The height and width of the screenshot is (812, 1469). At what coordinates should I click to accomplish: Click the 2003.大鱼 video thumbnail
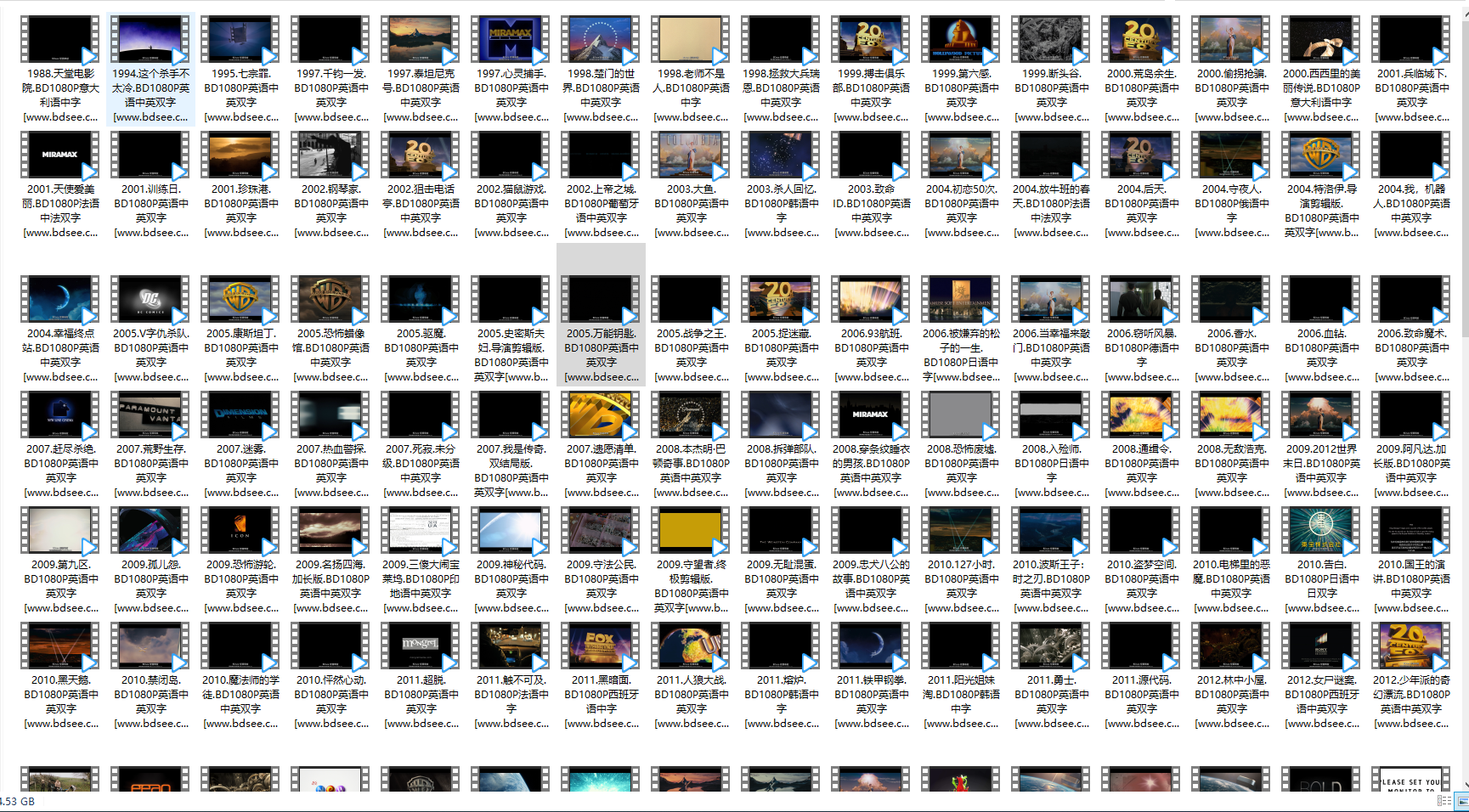pyautogui.click(x=691, y=155)
